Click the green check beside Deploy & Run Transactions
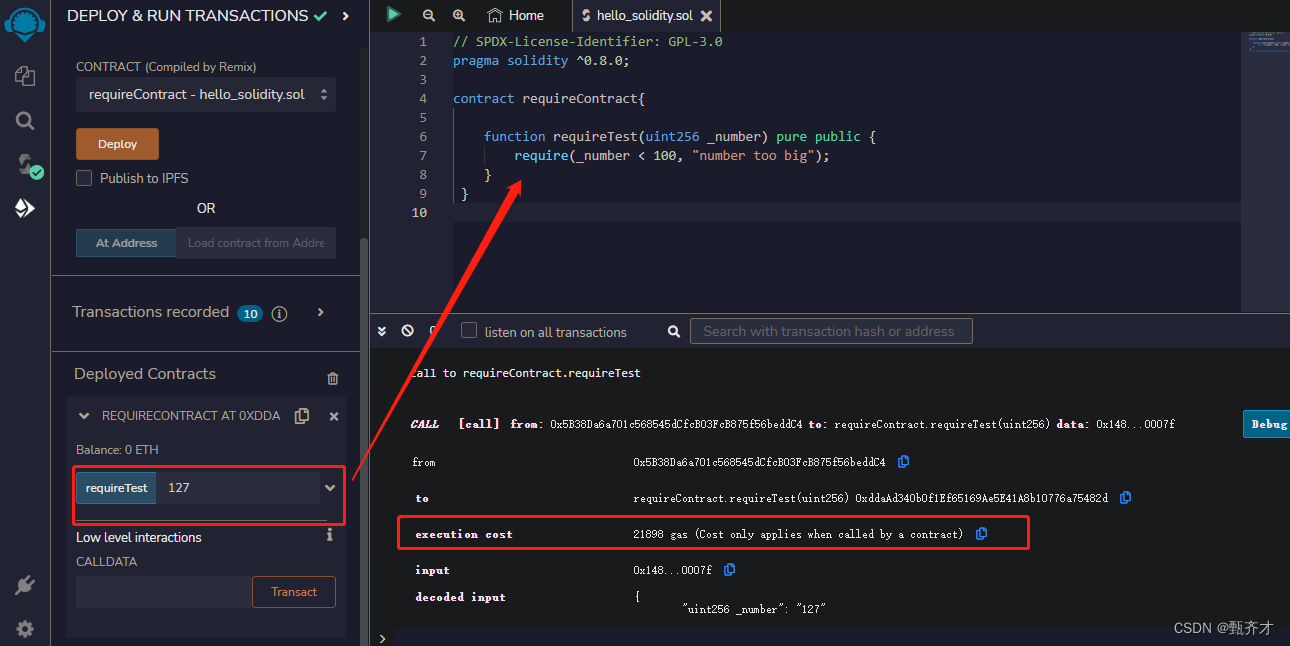This screenshot has height=646, width=1290. tap(320, 16)
